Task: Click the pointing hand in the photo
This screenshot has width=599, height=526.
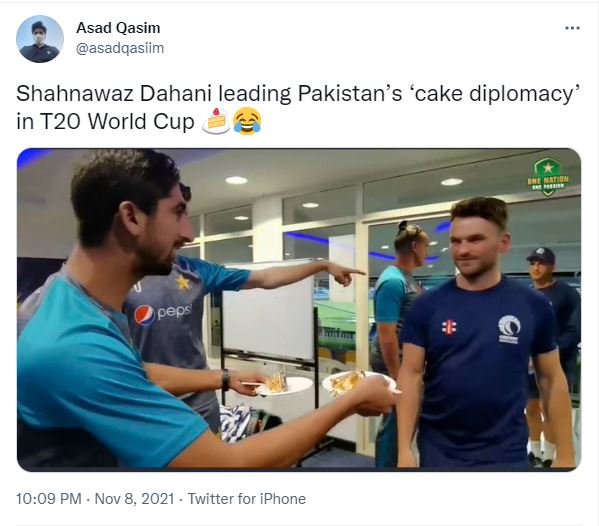Action: point(346,274)
